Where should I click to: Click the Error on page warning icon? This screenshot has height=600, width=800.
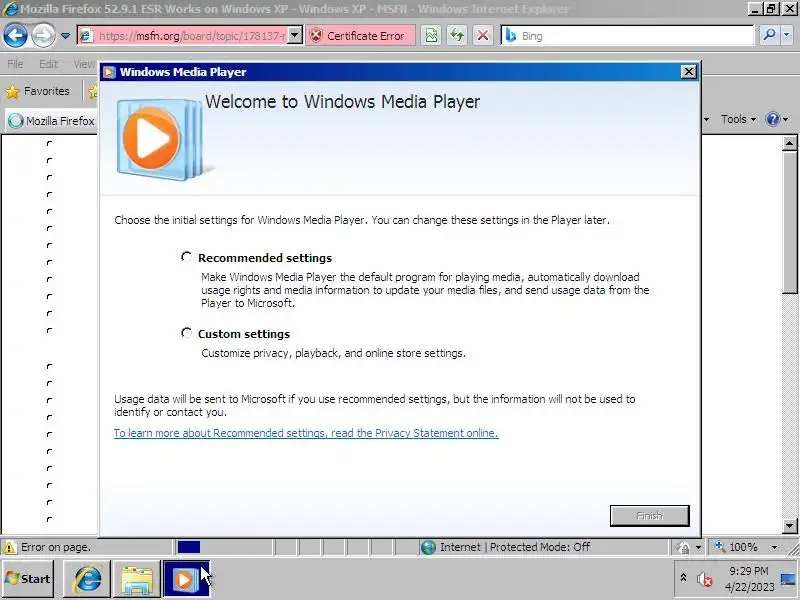click(x=9, y=547)
